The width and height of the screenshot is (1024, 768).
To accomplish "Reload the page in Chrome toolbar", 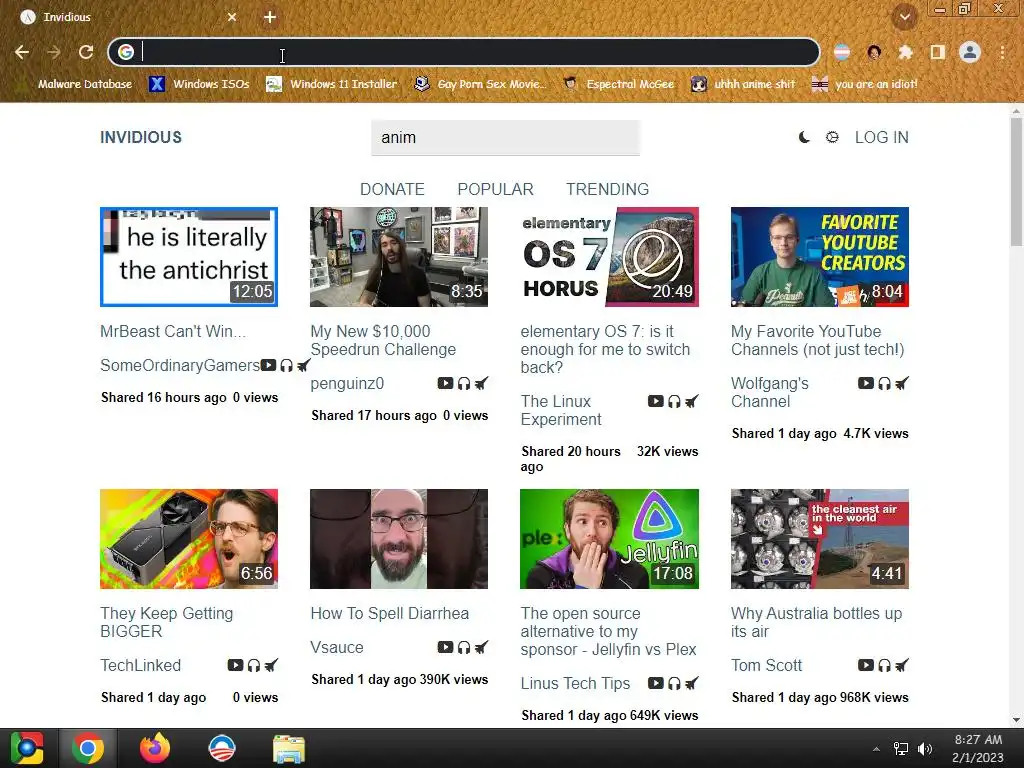I will [x=86, y=52].
